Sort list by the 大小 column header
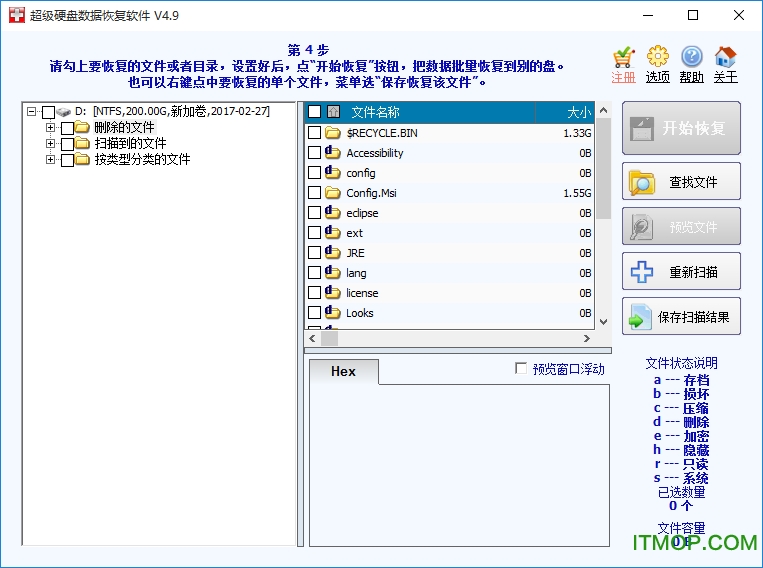763x568 pixels. (578, 112)
